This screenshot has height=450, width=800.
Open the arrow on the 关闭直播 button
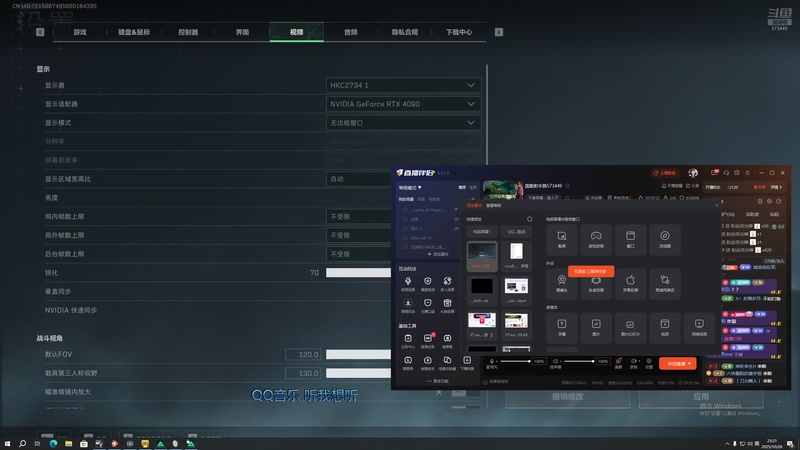[x=689, y=363]
